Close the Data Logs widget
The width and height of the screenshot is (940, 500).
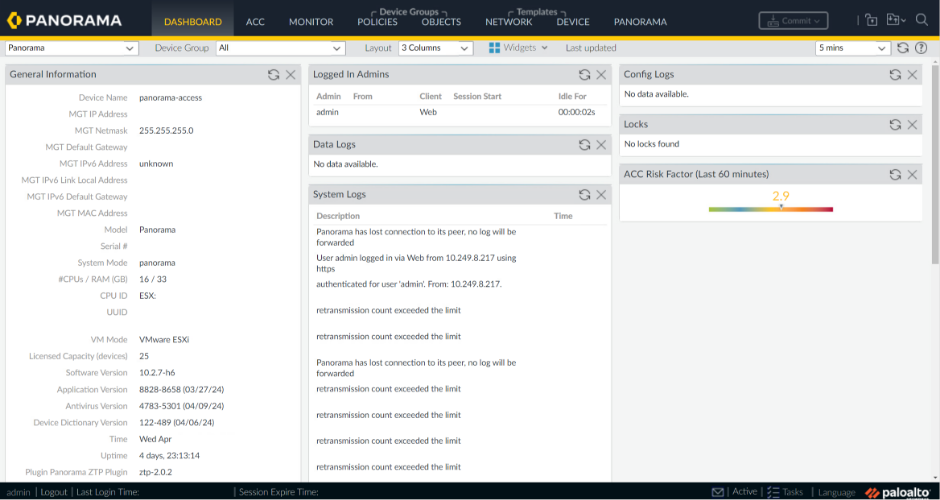(x=601, y=144)
